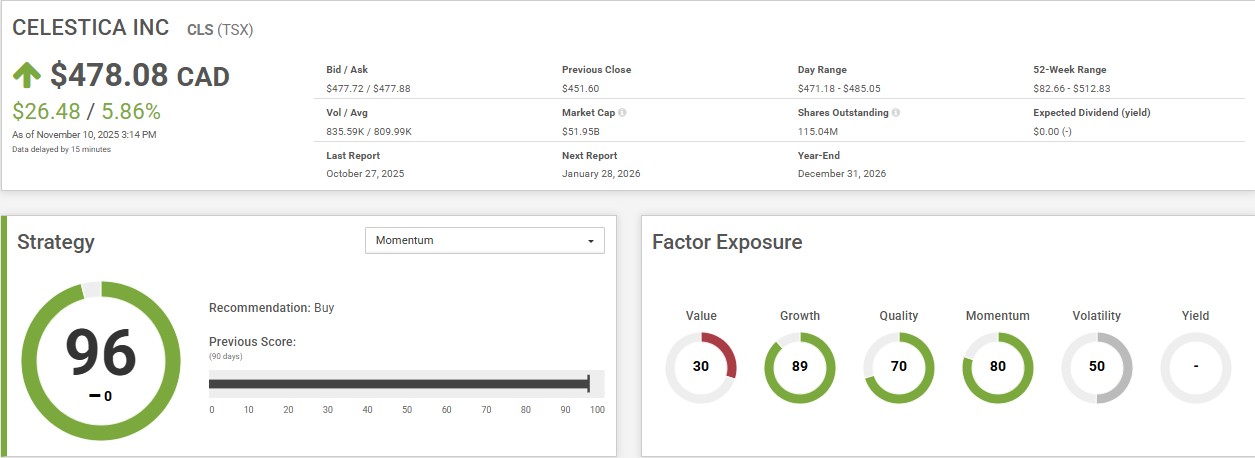Click the Market Cap info icon
The width and height of the screenshot is (1255, 458).
click(622, 113)
